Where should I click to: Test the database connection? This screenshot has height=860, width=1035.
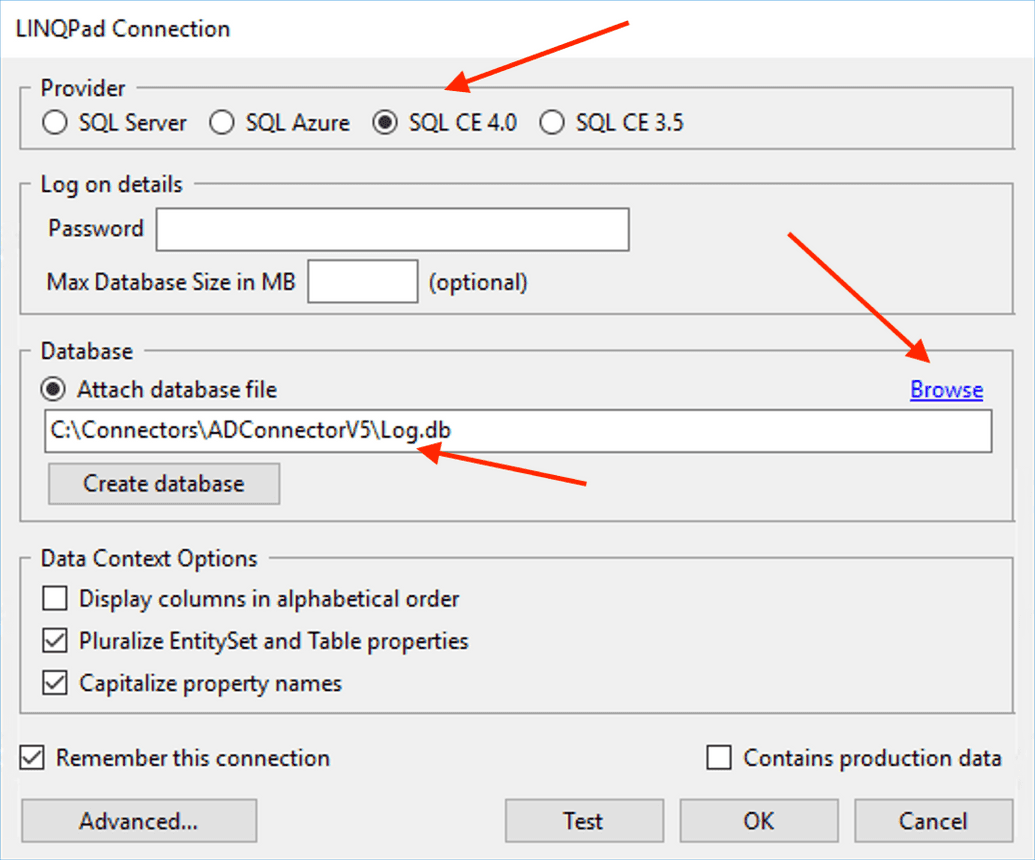click(x=584, y=820)
